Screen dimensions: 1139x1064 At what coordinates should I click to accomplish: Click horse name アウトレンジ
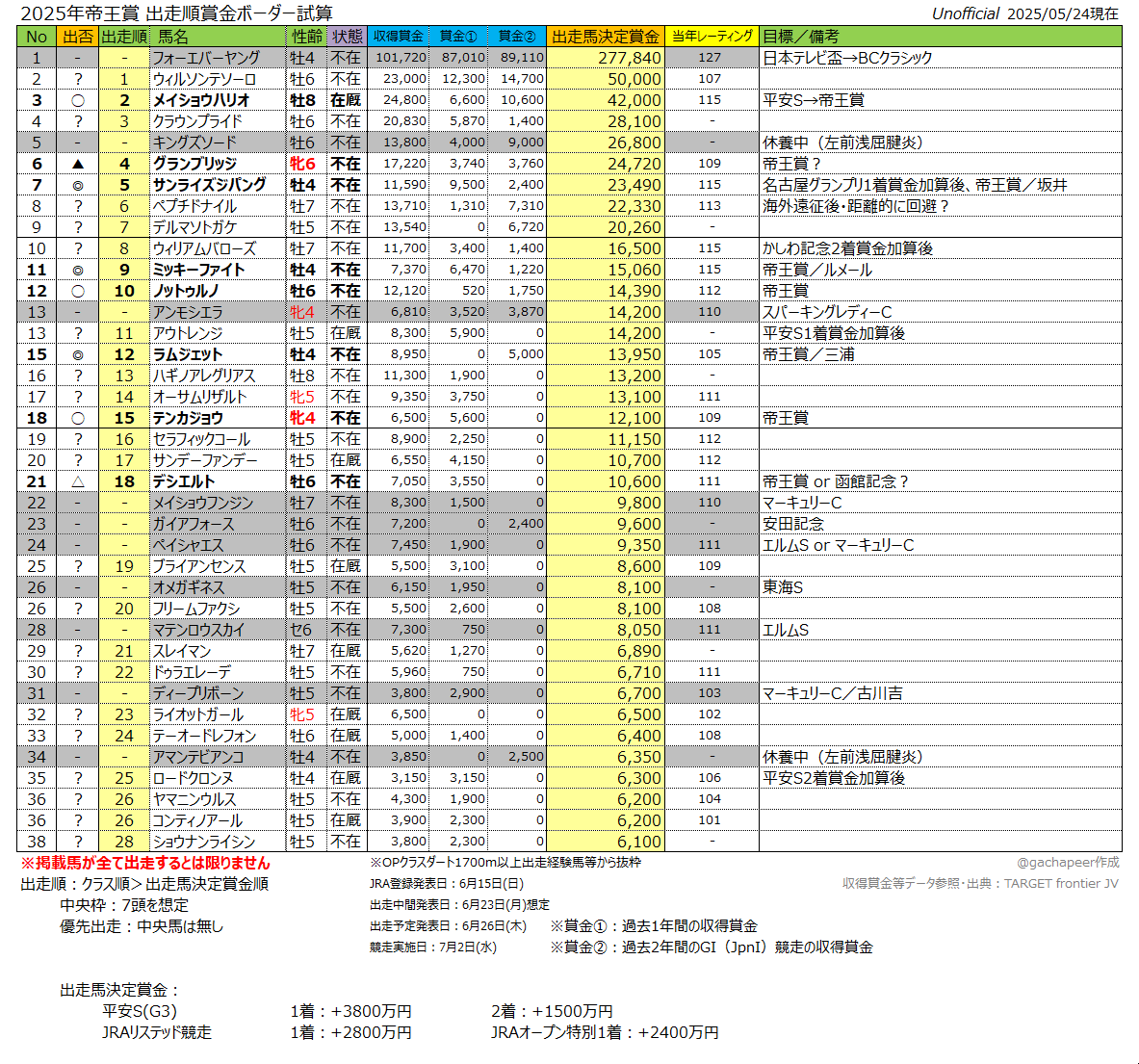(x=188, y=332)
